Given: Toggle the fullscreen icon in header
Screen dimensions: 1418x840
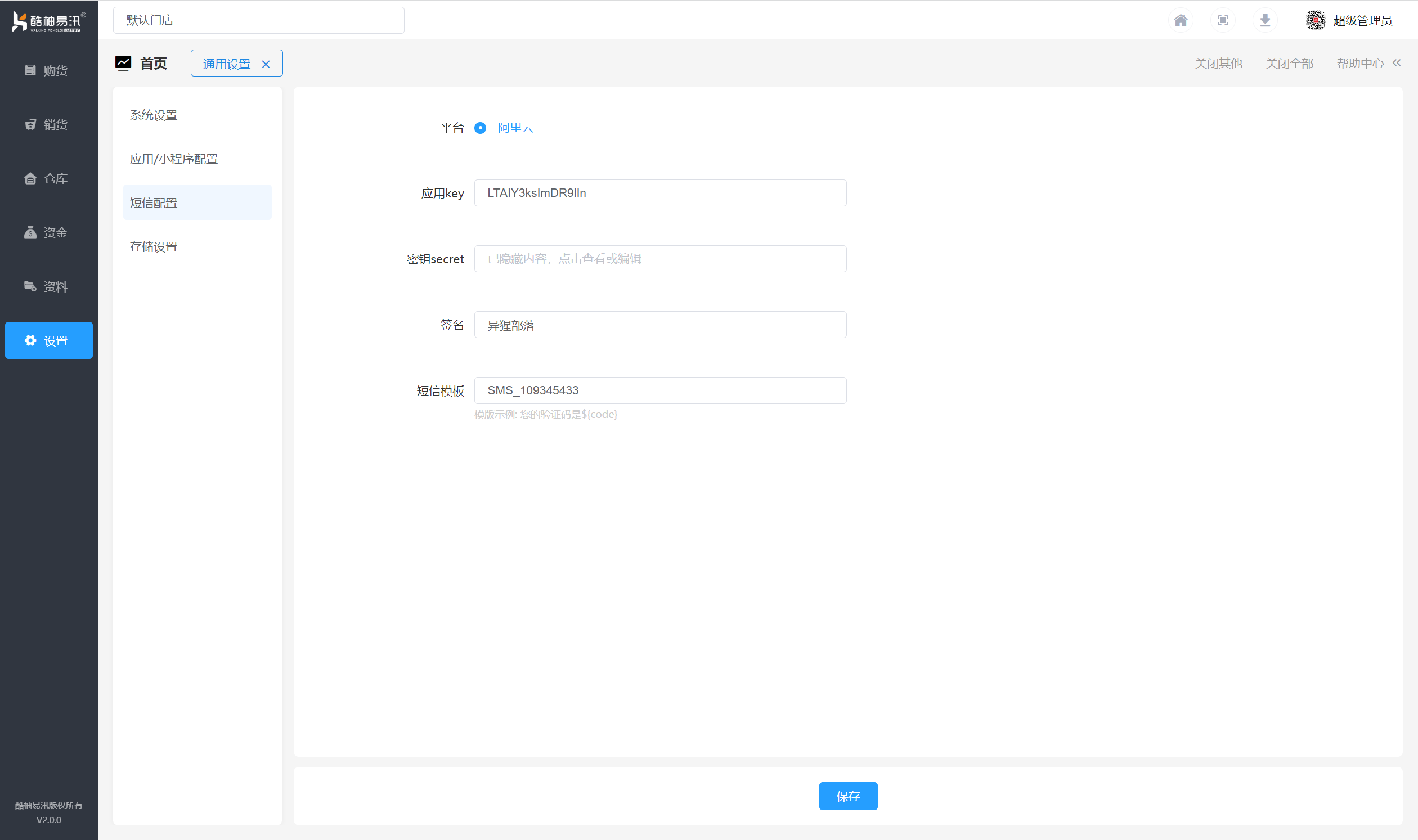Looking at the screenshot, I should pos(1223,21).
